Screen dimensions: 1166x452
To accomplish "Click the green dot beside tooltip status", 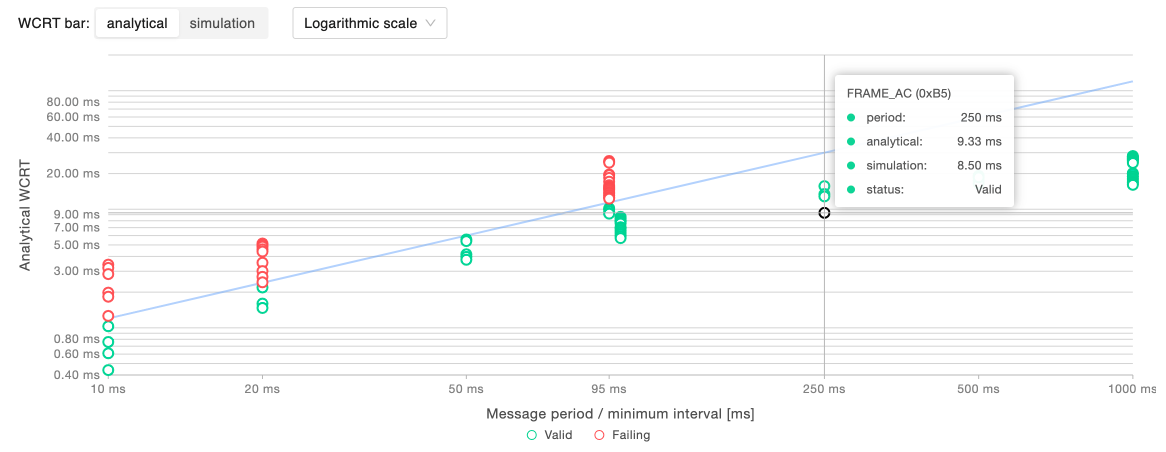I will pos(850,189).
